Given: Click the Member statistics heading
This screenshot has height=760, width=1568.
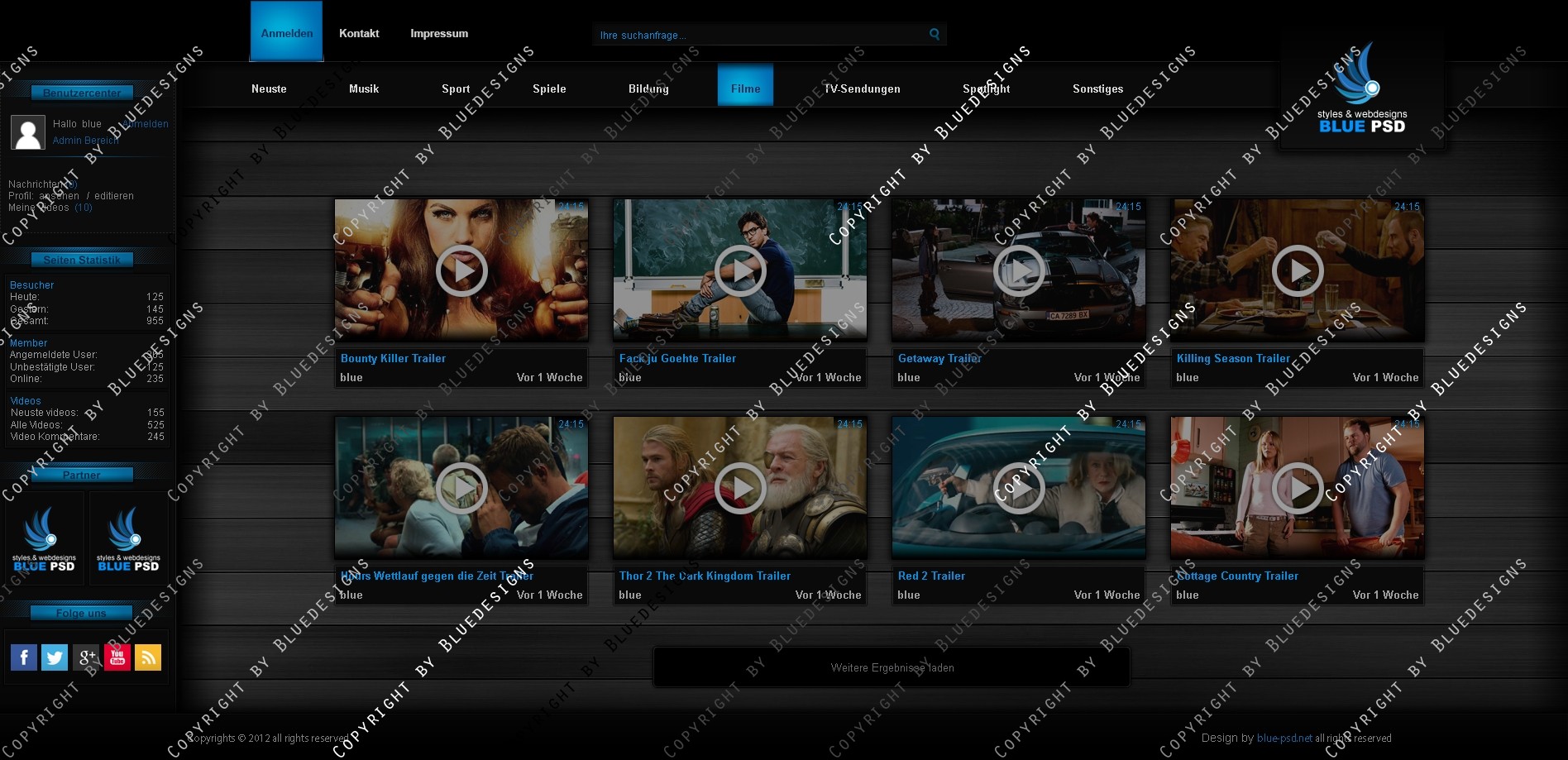Looking at the screenshot, I should (28, 343).
